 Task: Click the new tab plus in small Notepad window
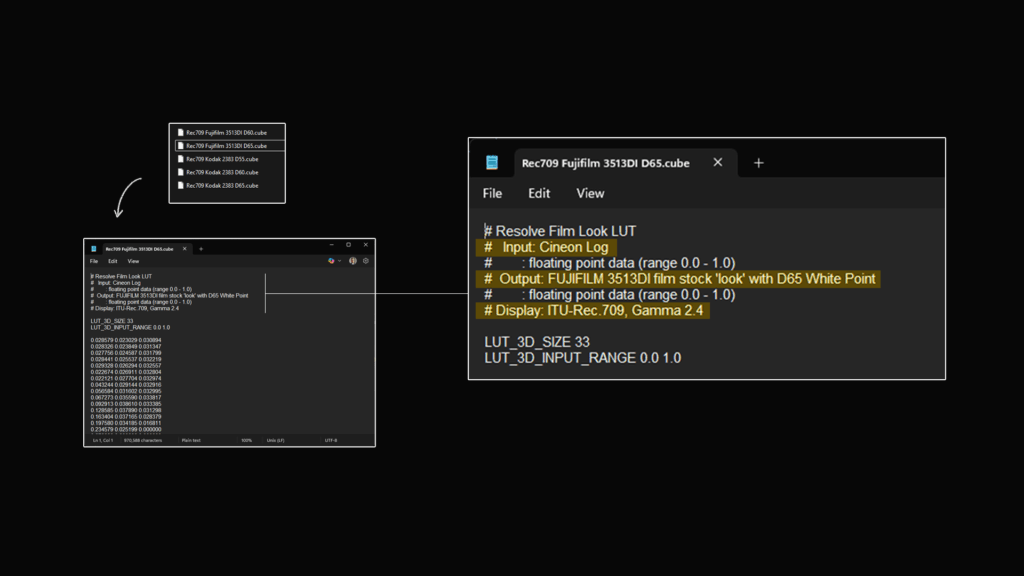pyautogui.click(x=201, y=249)
